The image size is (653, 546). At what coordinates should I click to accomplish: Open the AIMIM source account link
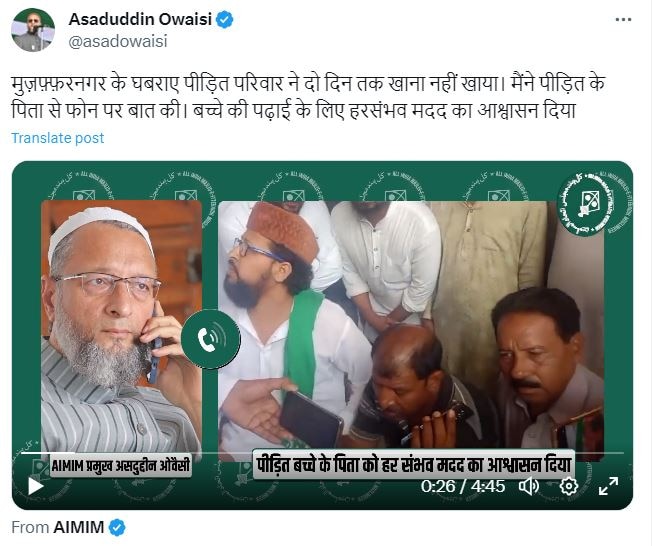[79, 528]
